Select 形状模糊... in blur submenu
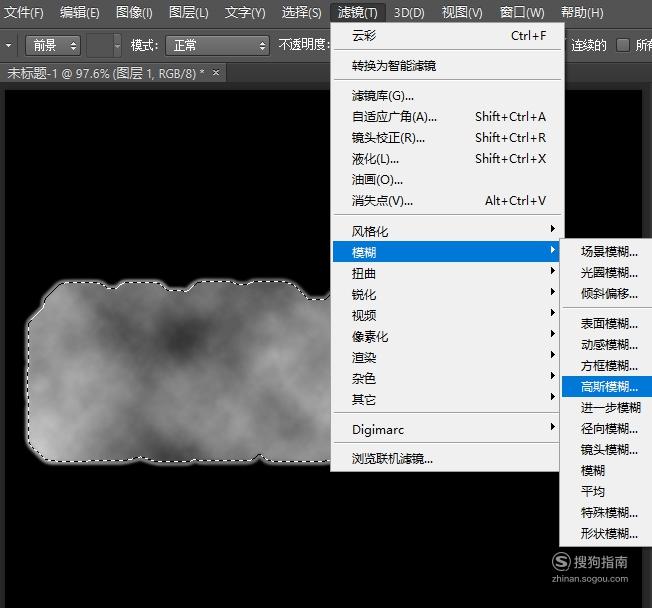Screen dimensions: 652x608 coord(607,534)
